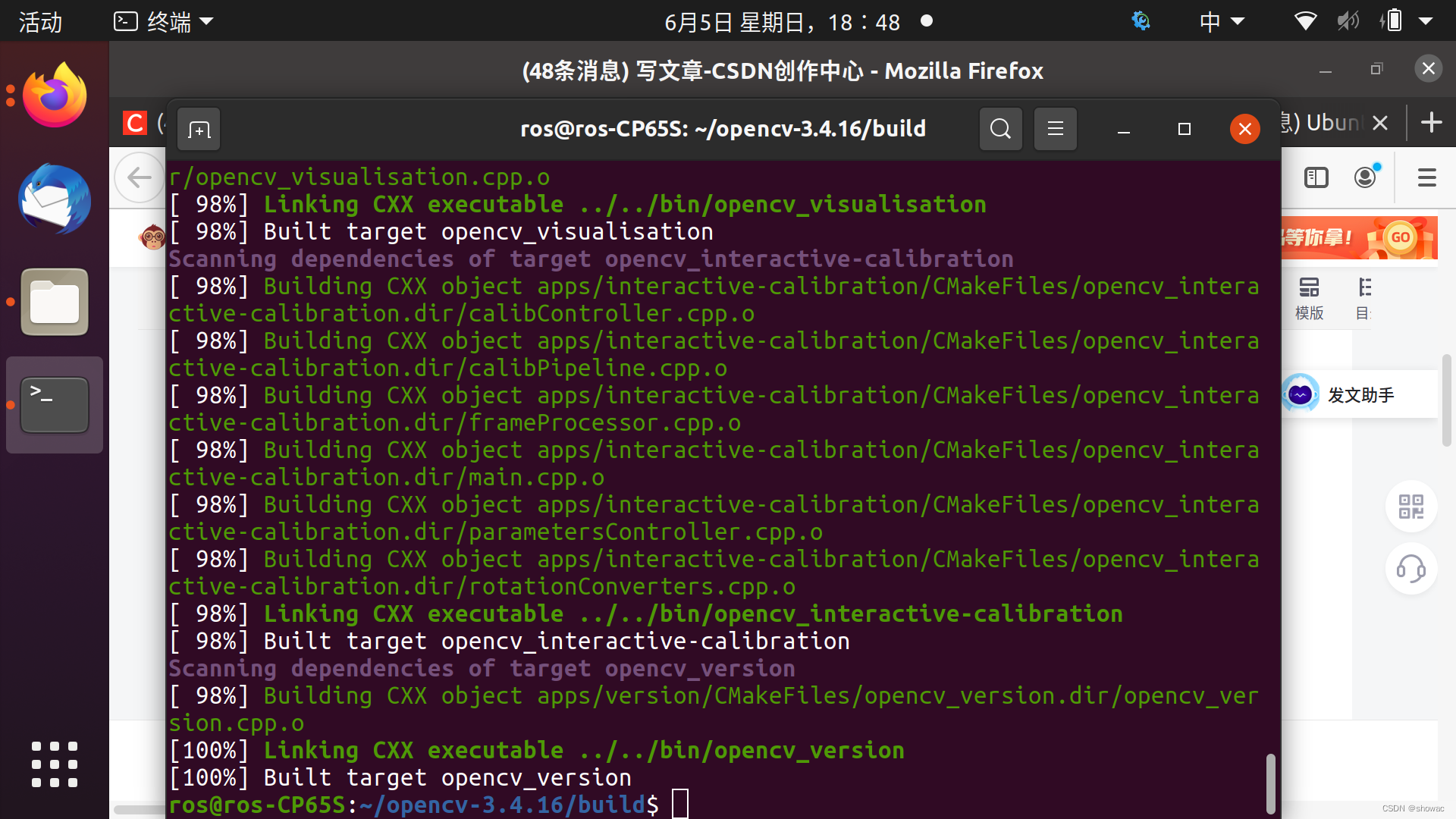Expand the 终端 menu in the top bar

[x=163, y=21]
